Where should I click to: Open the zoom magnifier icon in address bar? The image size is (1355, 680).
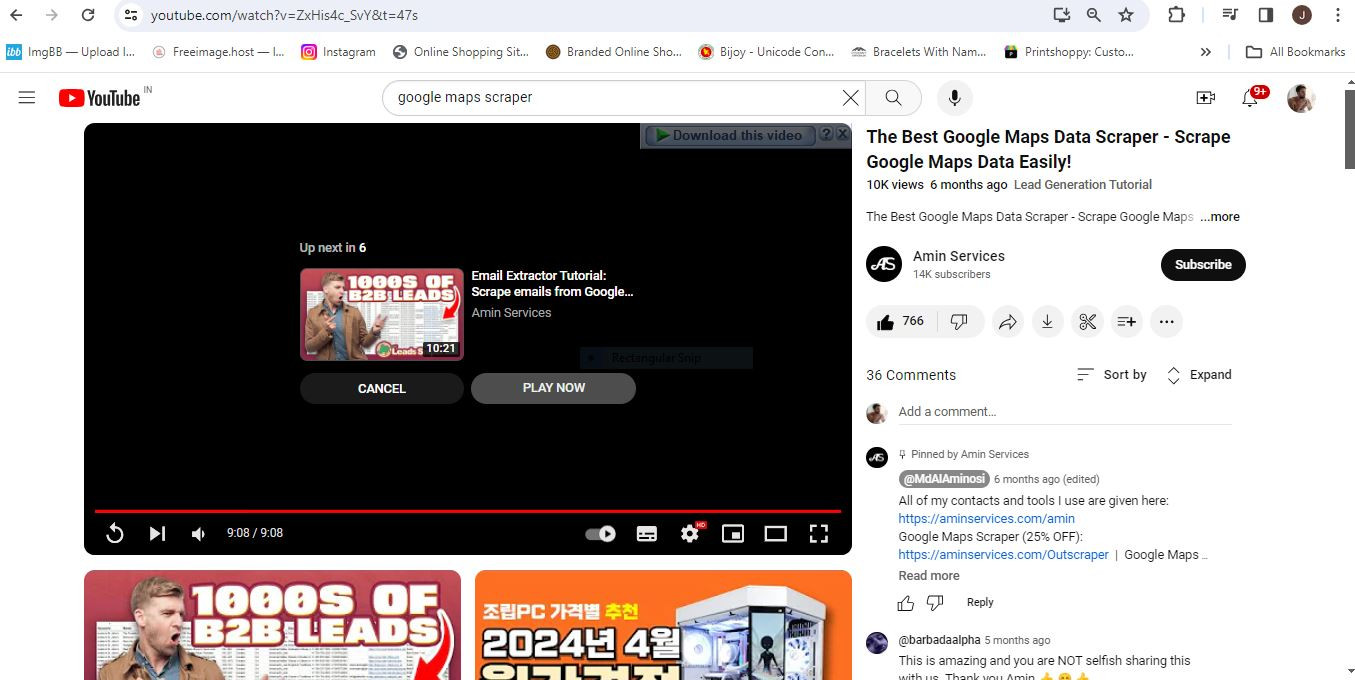click(1093, 15)
